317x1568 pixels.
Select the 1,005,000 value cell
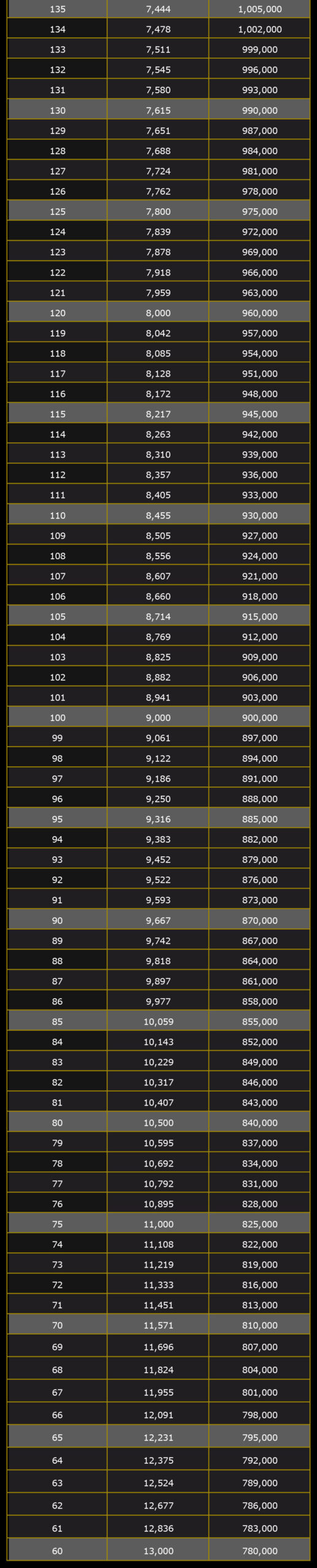click(x=259, y=9)
